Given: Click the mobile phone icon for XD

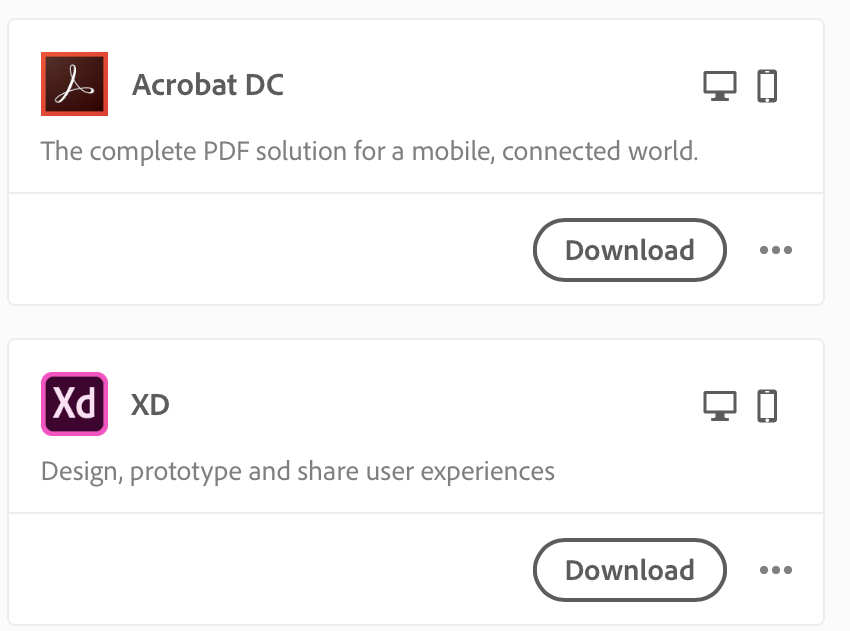Looking at the screenshot, I should point(767,406).
